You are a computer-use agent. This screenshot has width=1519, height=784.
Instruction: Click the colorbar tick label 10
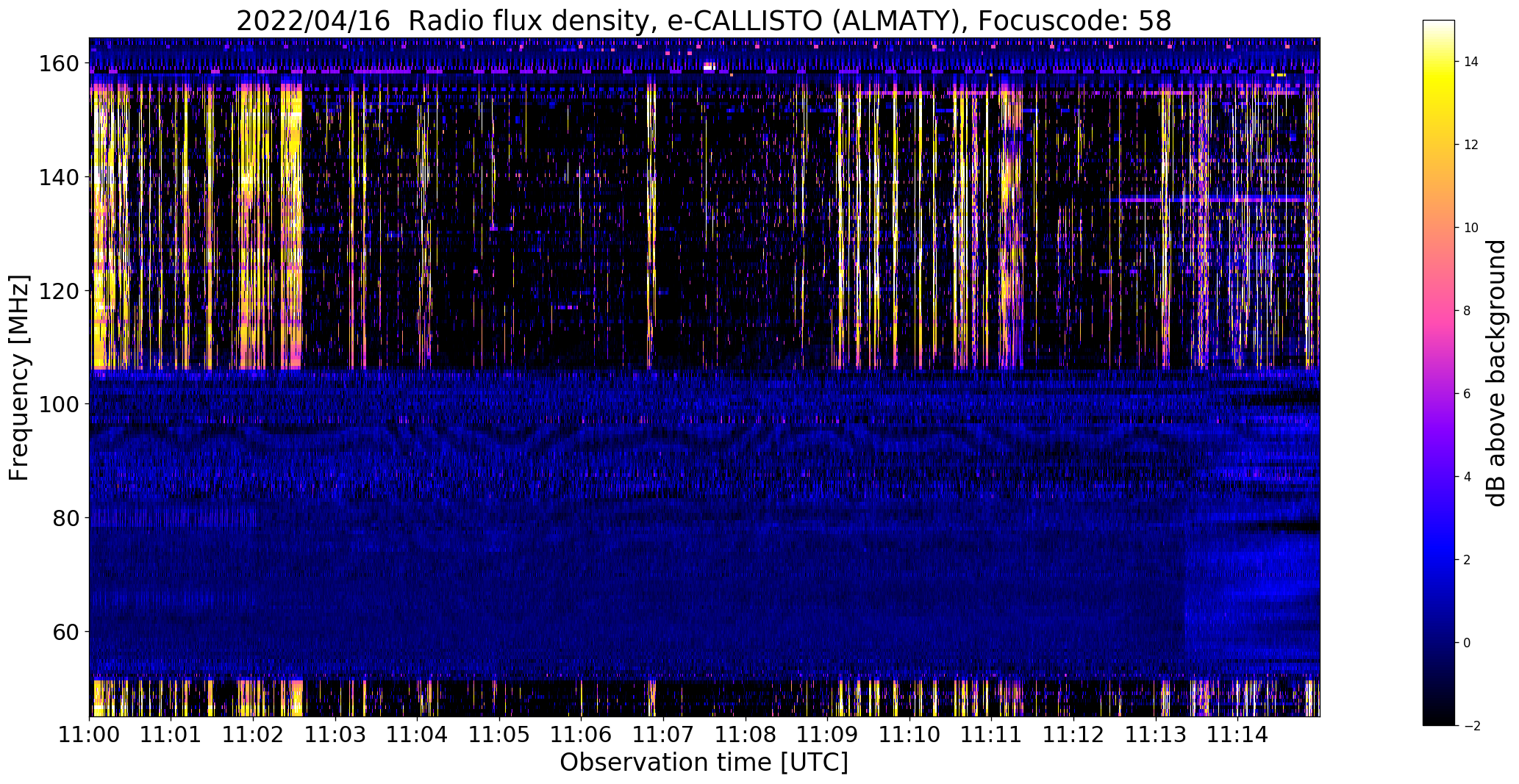tap(1471, 228)
